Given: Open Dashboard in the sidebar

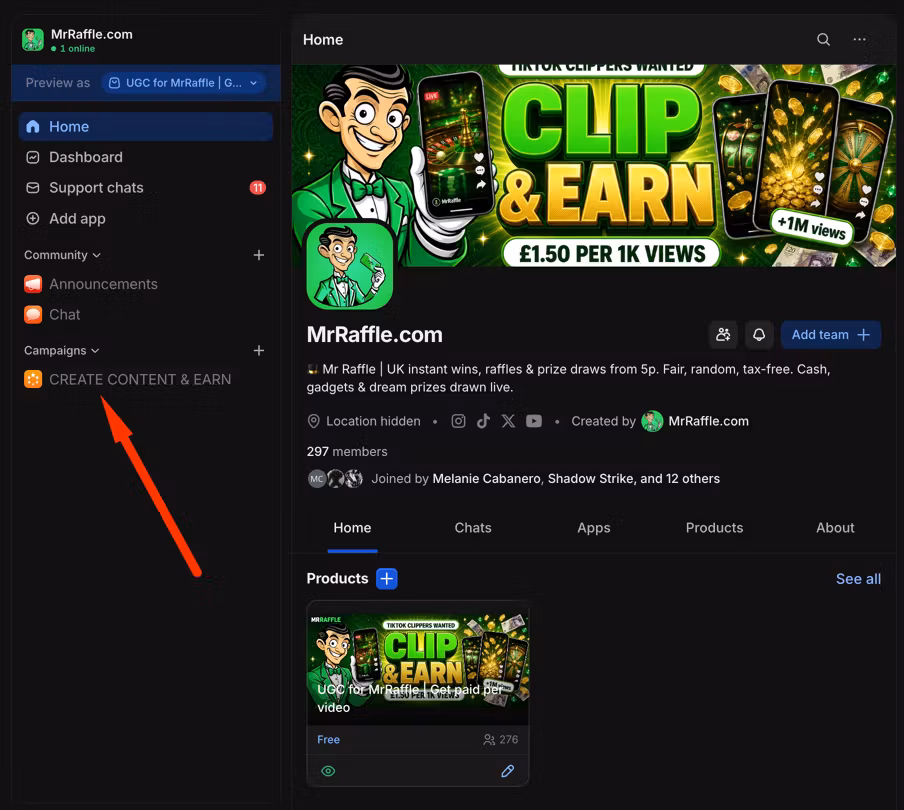Looking at the screenshot, I should click(146, 157).
